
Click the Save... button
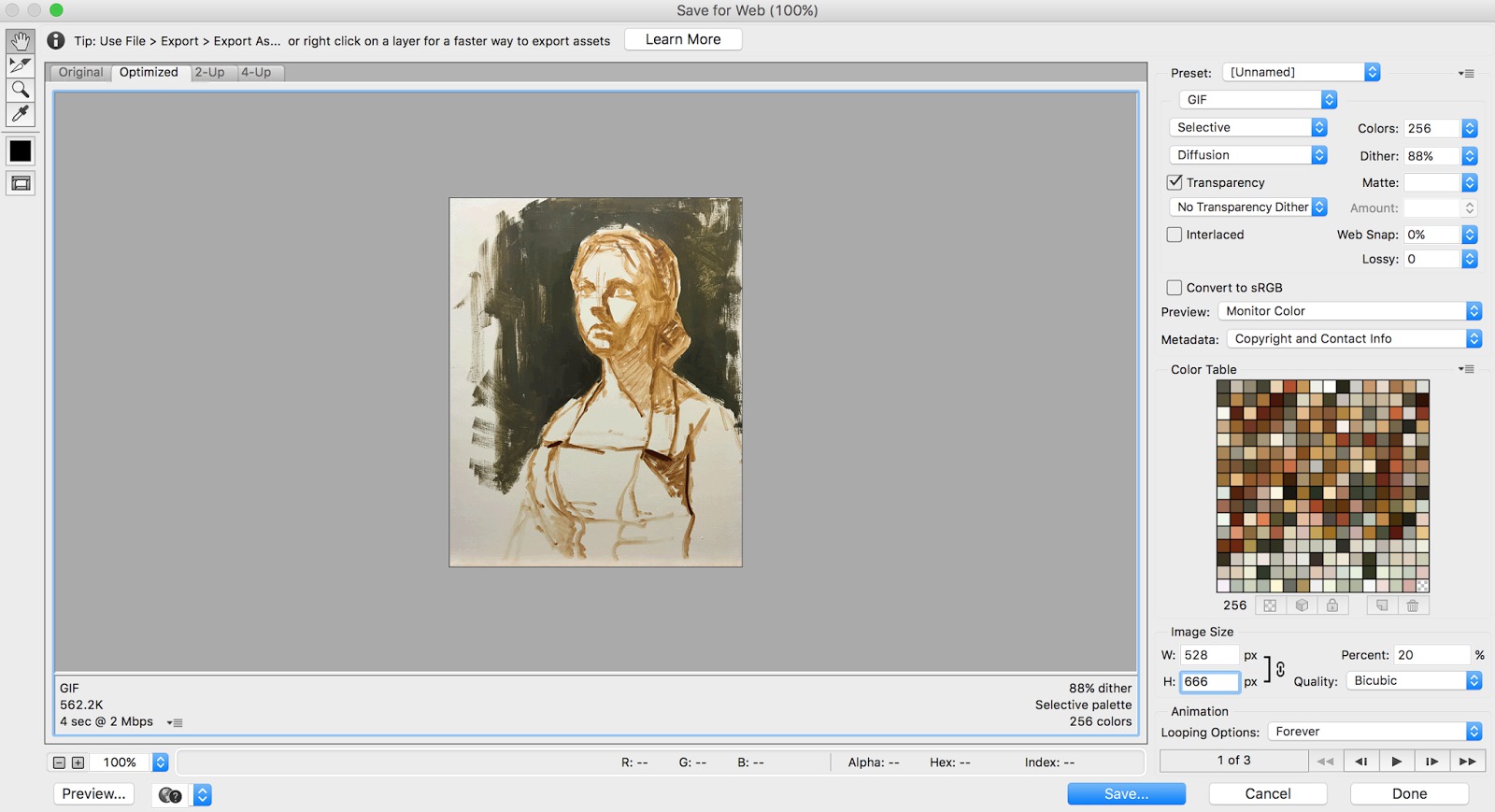(x=1127, y=794)
